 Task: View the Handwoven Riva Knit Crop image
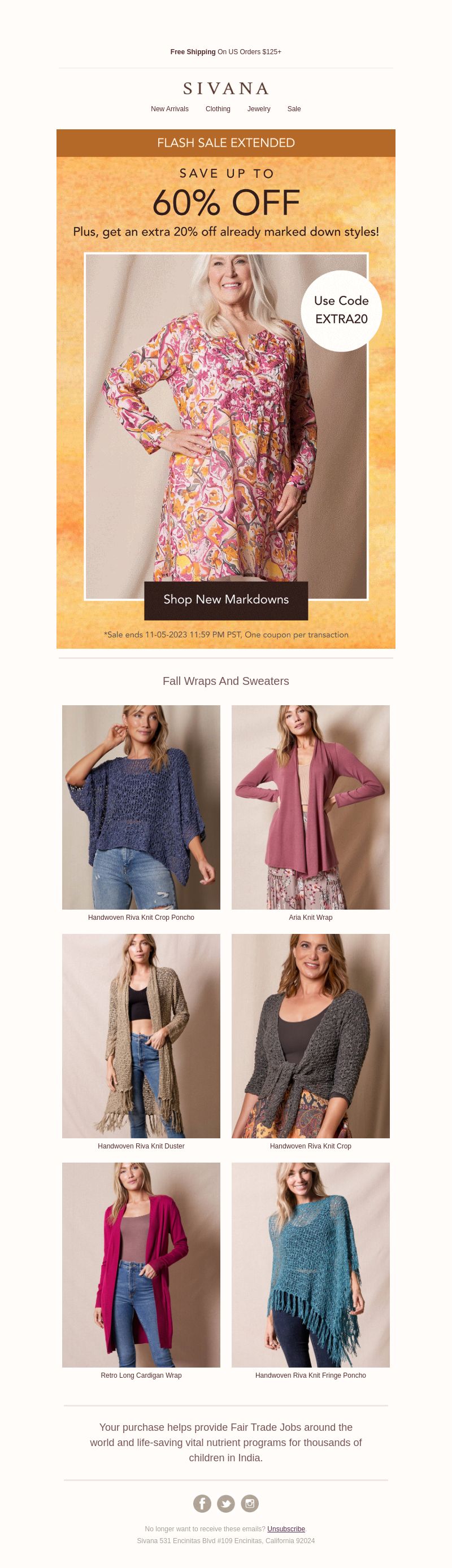click(311, 1036)
